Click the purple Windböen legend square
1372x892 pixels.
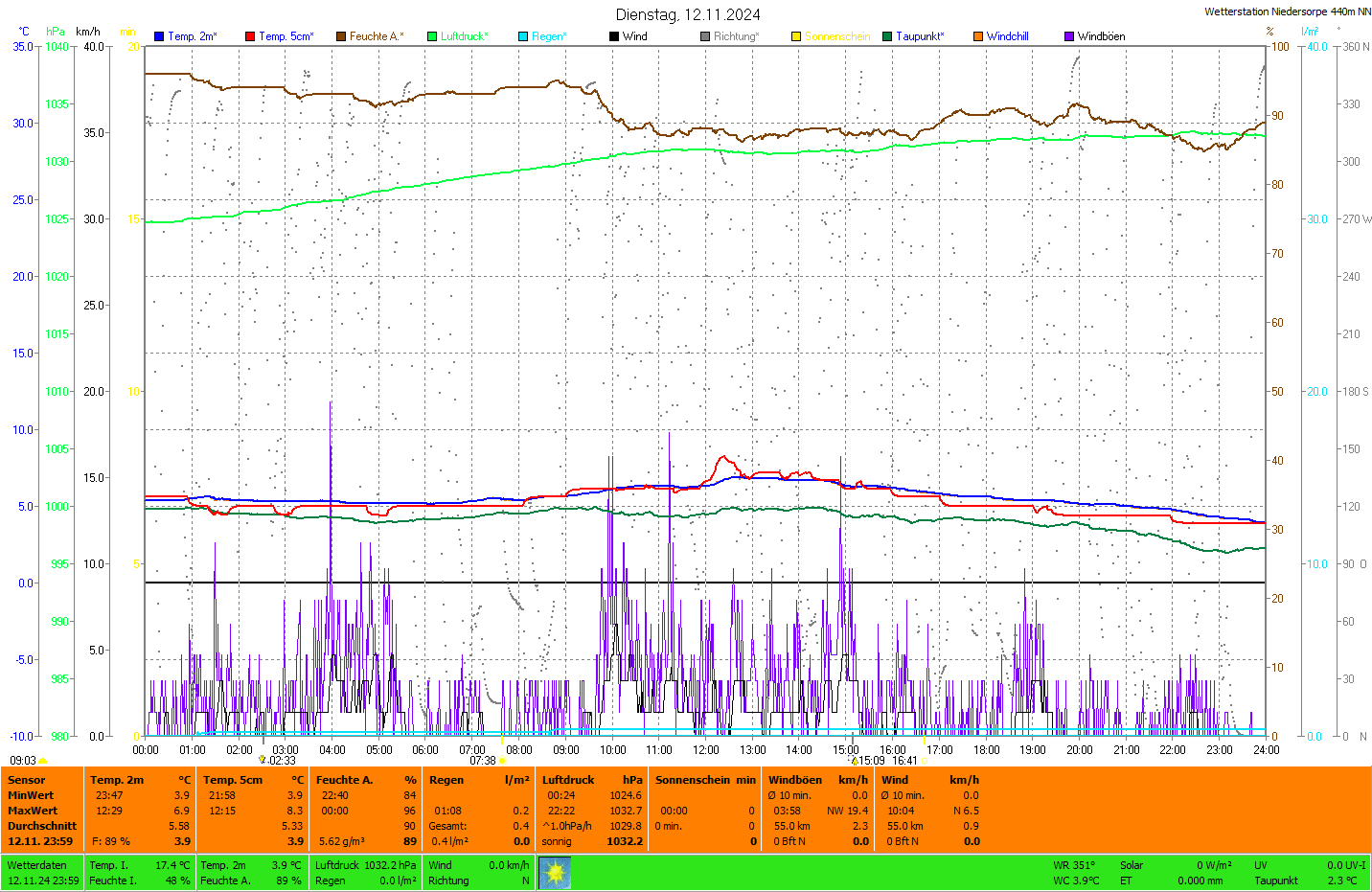pos(1069,36)
